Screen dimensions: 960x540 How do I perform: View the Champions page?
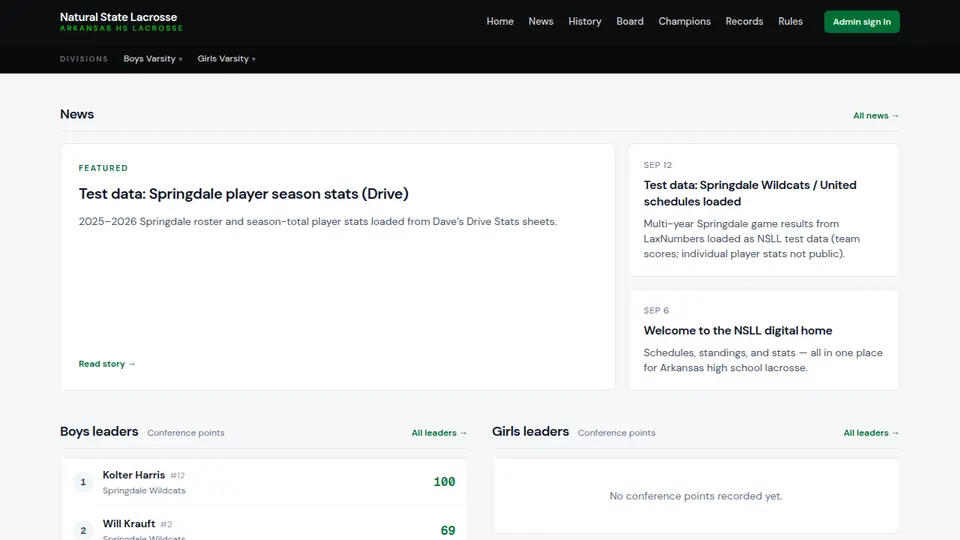point(684,21)
